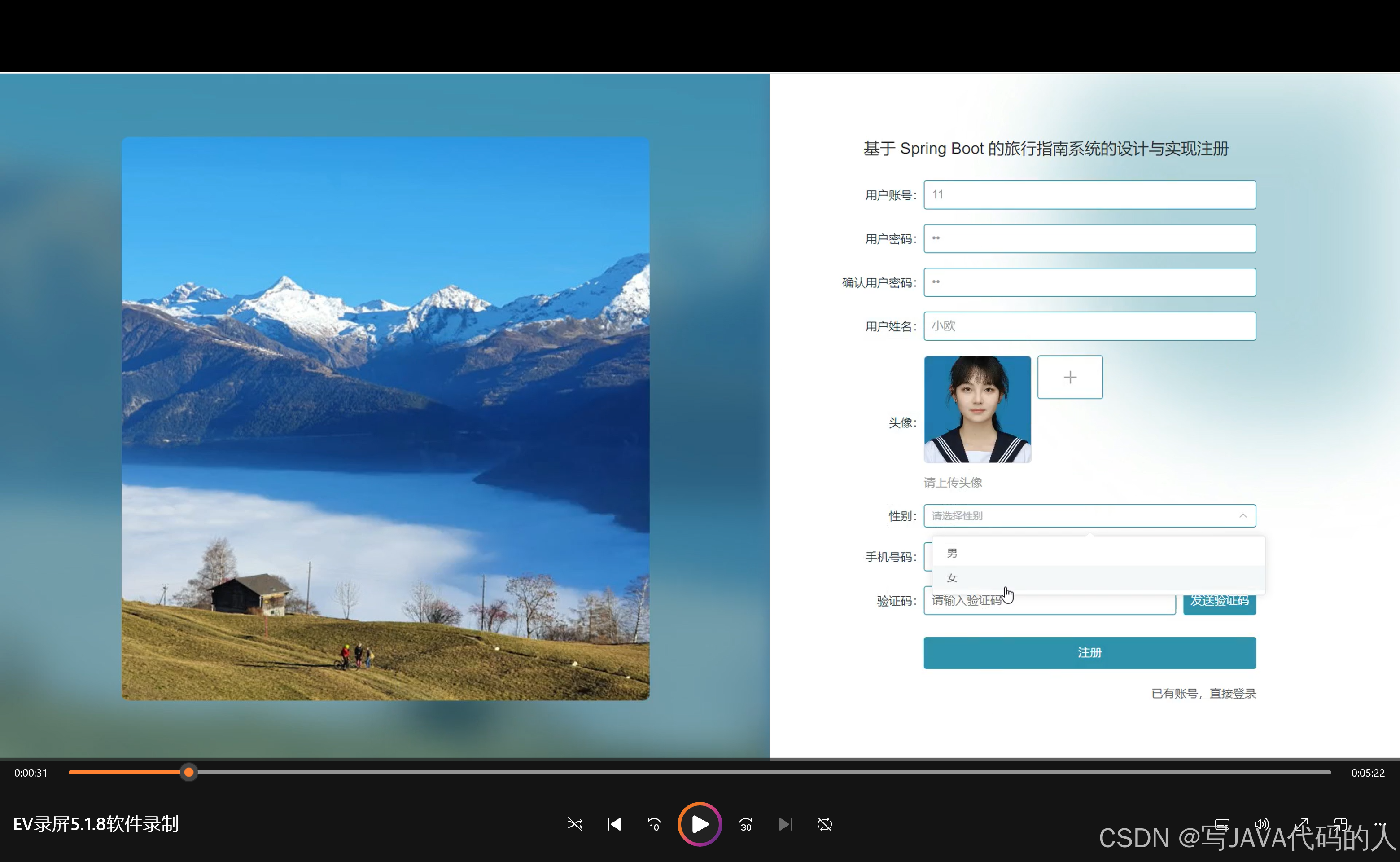This screenshot has width=1400, height=862.
Task: Click the 注册 register button
Action: 1089,653
